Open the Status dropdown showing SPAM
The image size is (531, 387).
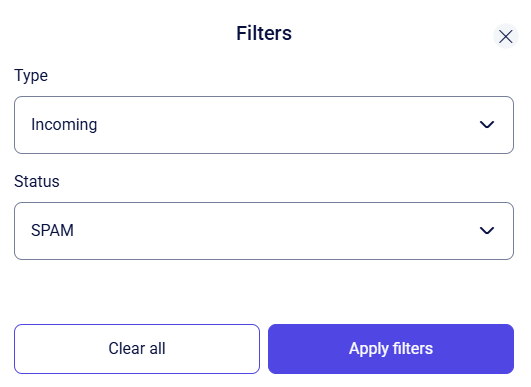(x=264, y=231)
